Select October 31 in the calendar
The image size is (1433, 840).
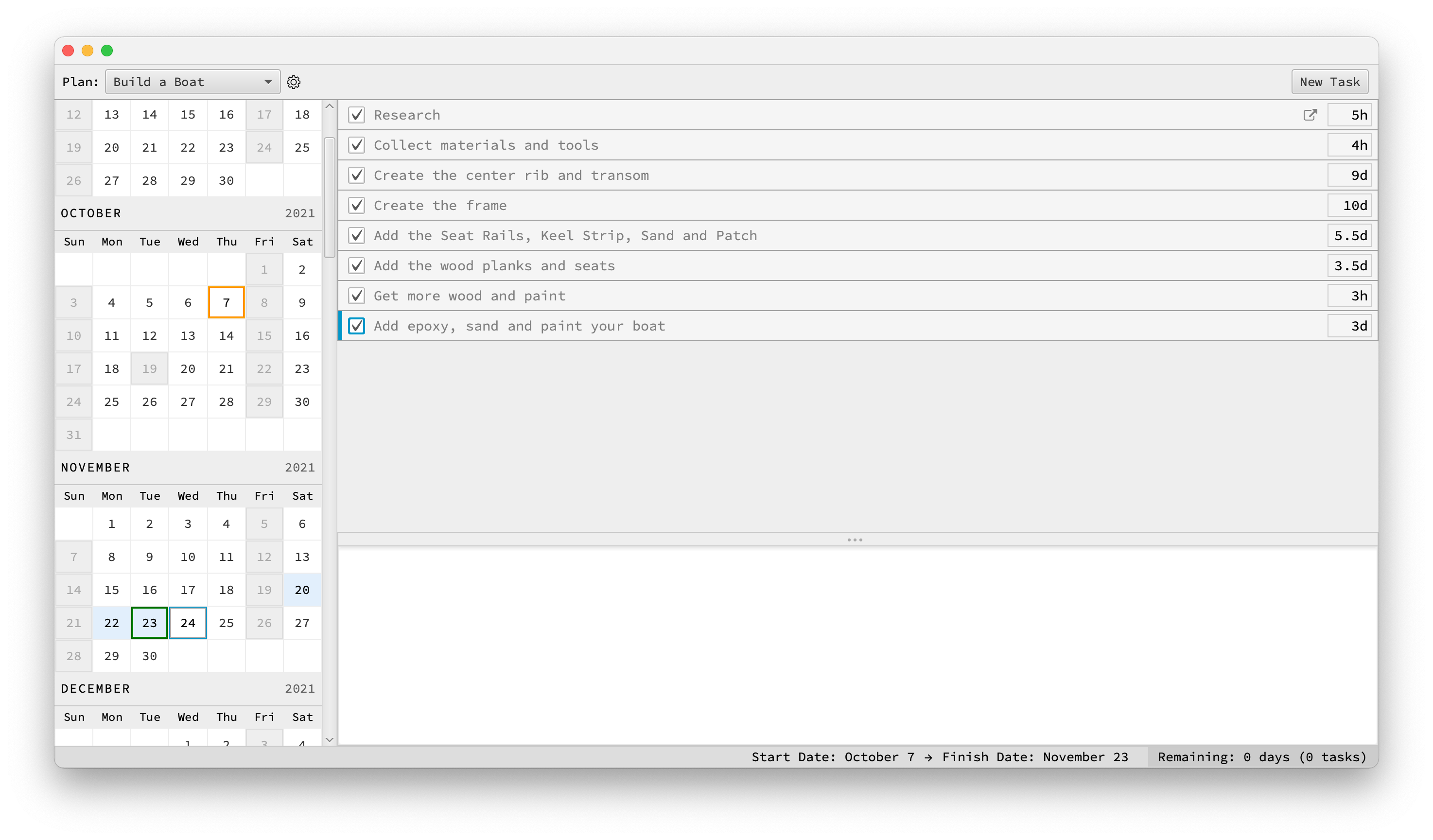pos(73,435)
